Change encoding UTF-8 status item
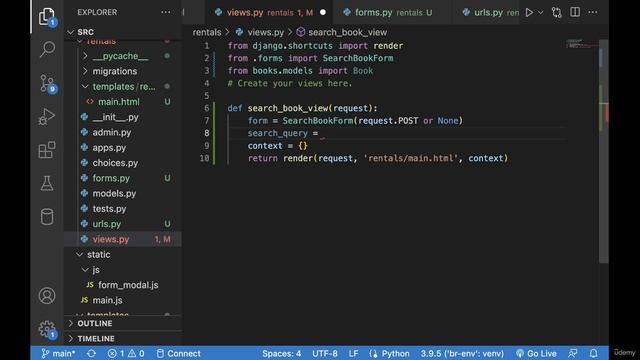 tap(325, 353)
